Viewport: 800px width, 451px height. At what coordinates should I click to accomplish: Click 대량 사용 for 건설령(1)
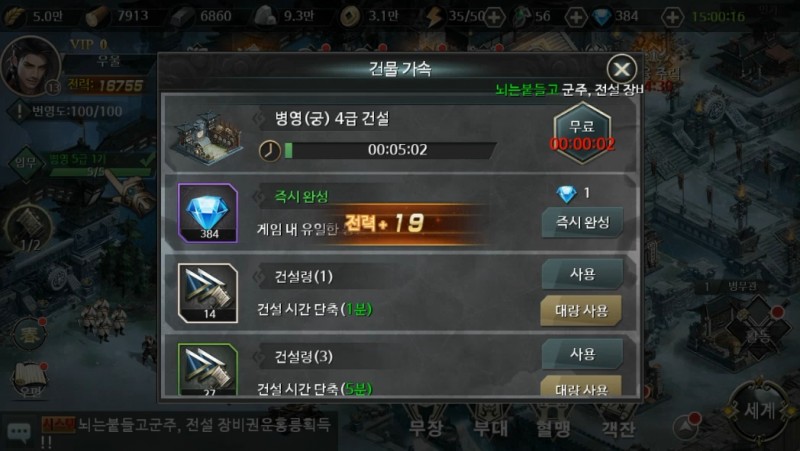click(581, 310)
